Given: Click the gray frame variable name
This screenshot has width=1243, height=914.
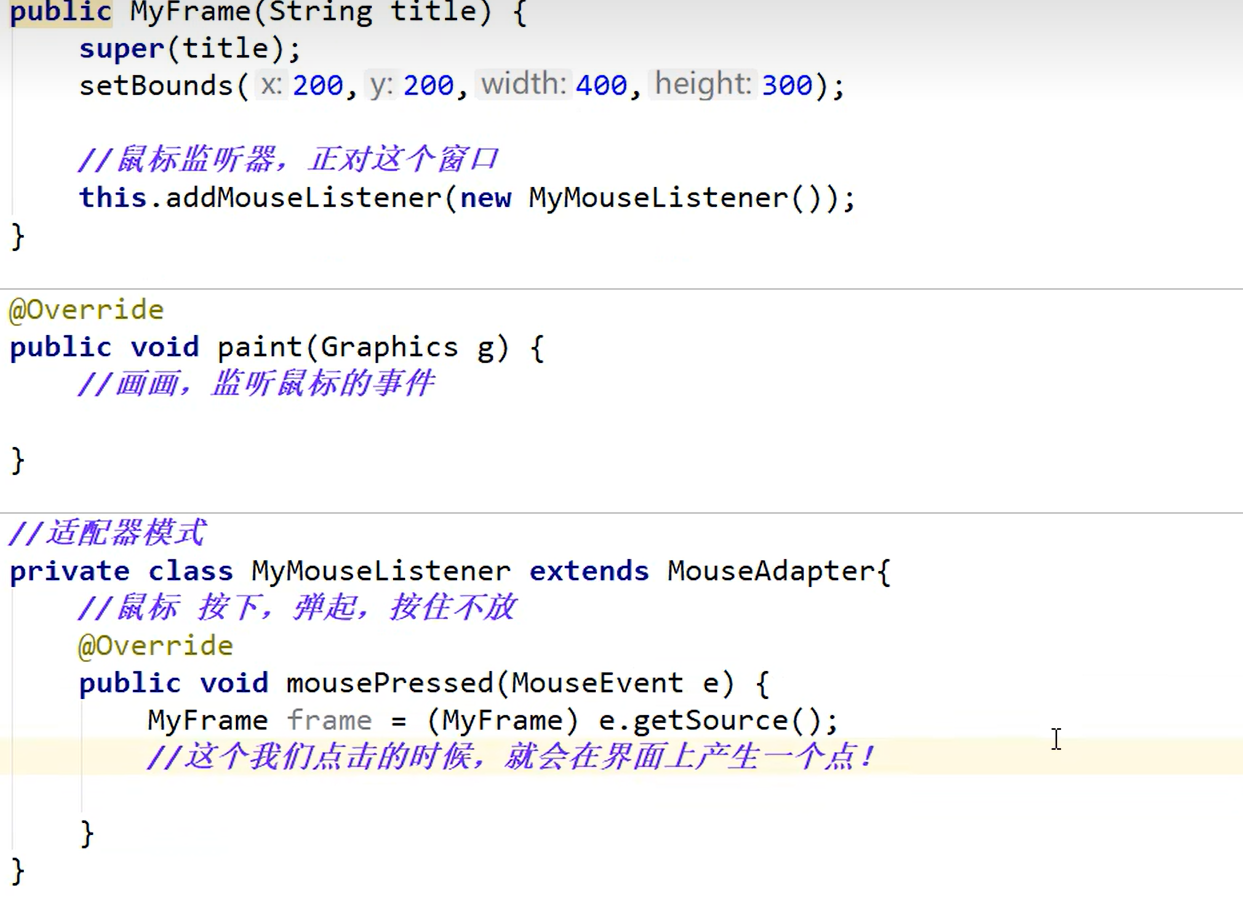Looking at the screenshot, I should 329,720.
